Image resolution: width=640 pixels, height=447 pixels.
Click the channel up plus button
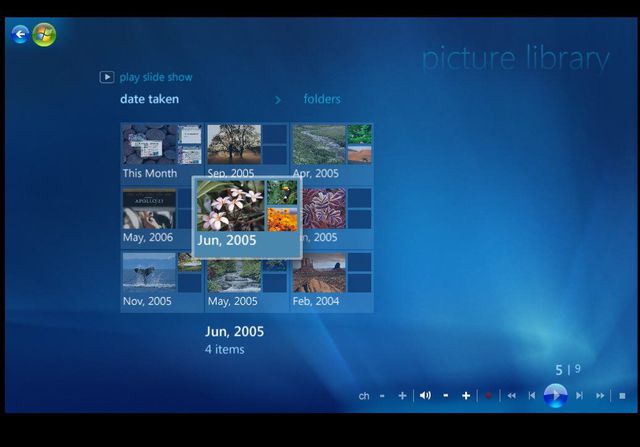pyautogui.click(x=402, y=396)
